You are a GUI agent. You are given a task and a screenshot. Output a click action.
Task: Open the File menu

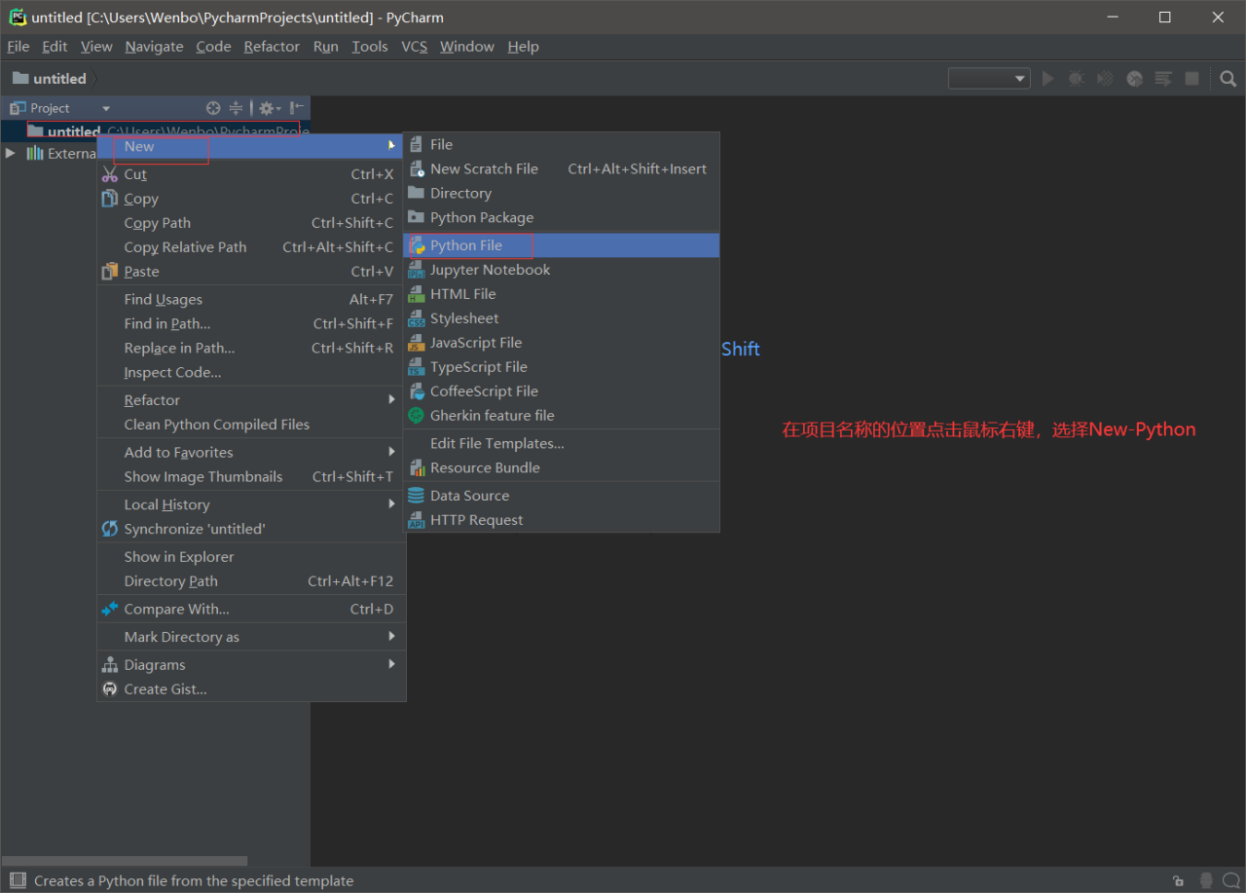(x=18, y=46)
